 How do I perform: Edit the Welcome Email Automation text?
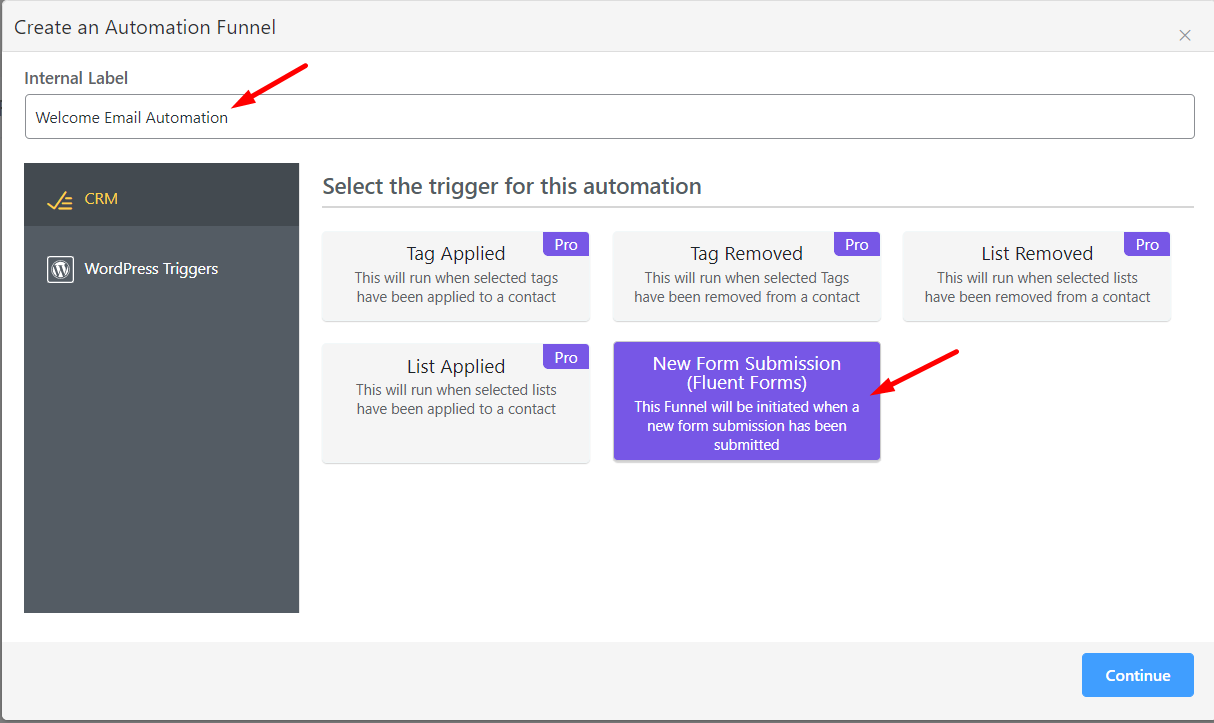click(131, 117)
